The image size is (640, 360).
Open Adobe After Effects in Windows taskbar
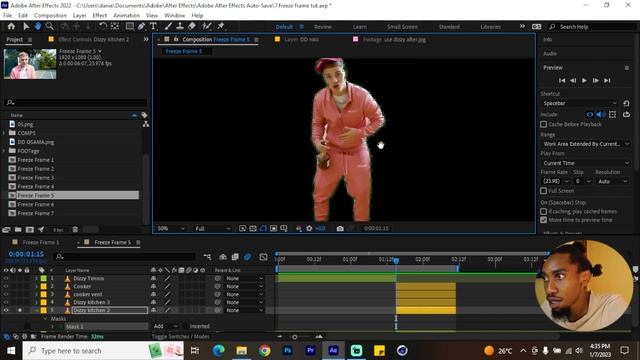(333, 350)
